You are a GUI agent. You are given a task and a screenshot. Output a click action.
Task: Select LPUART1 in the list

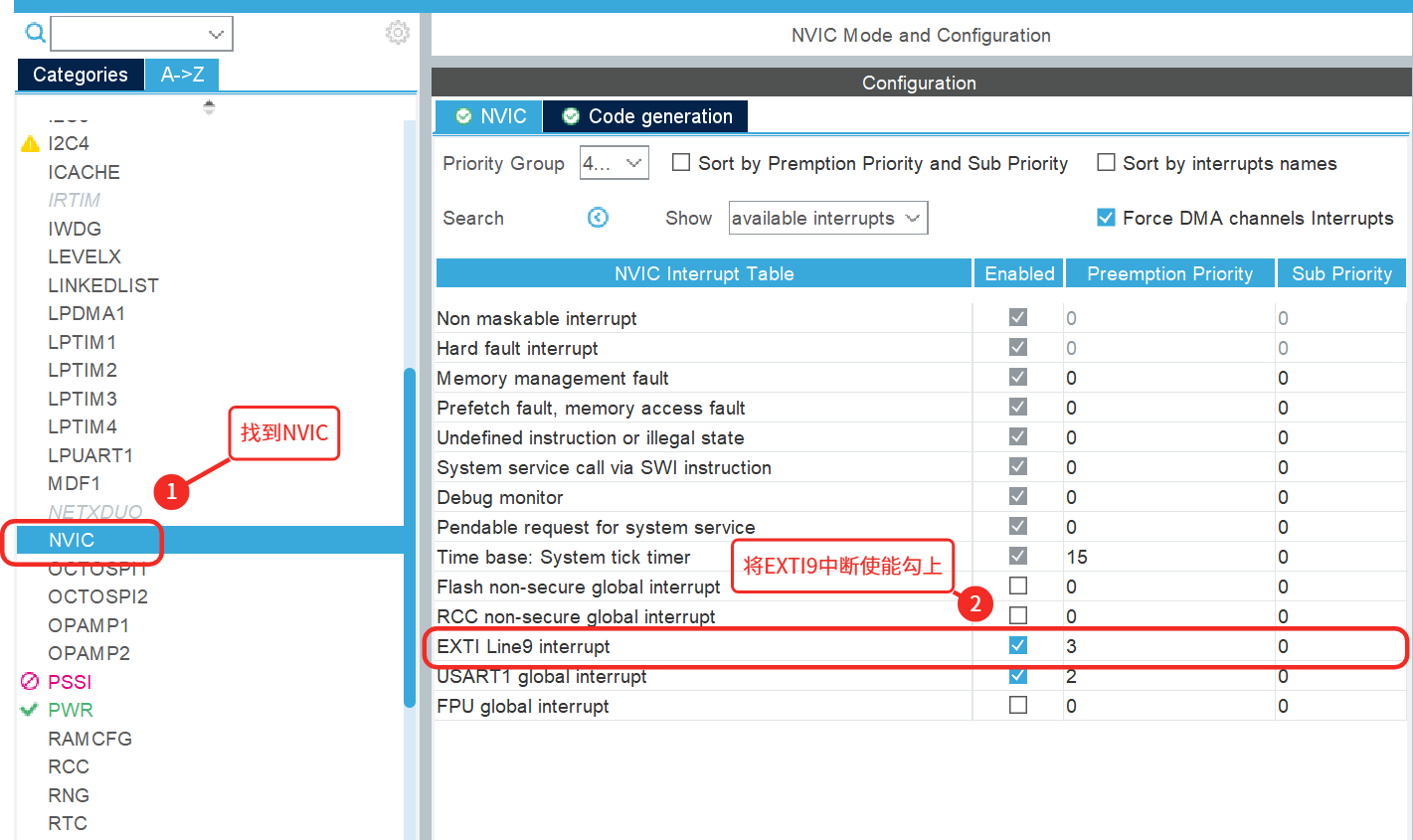(90, 455)
